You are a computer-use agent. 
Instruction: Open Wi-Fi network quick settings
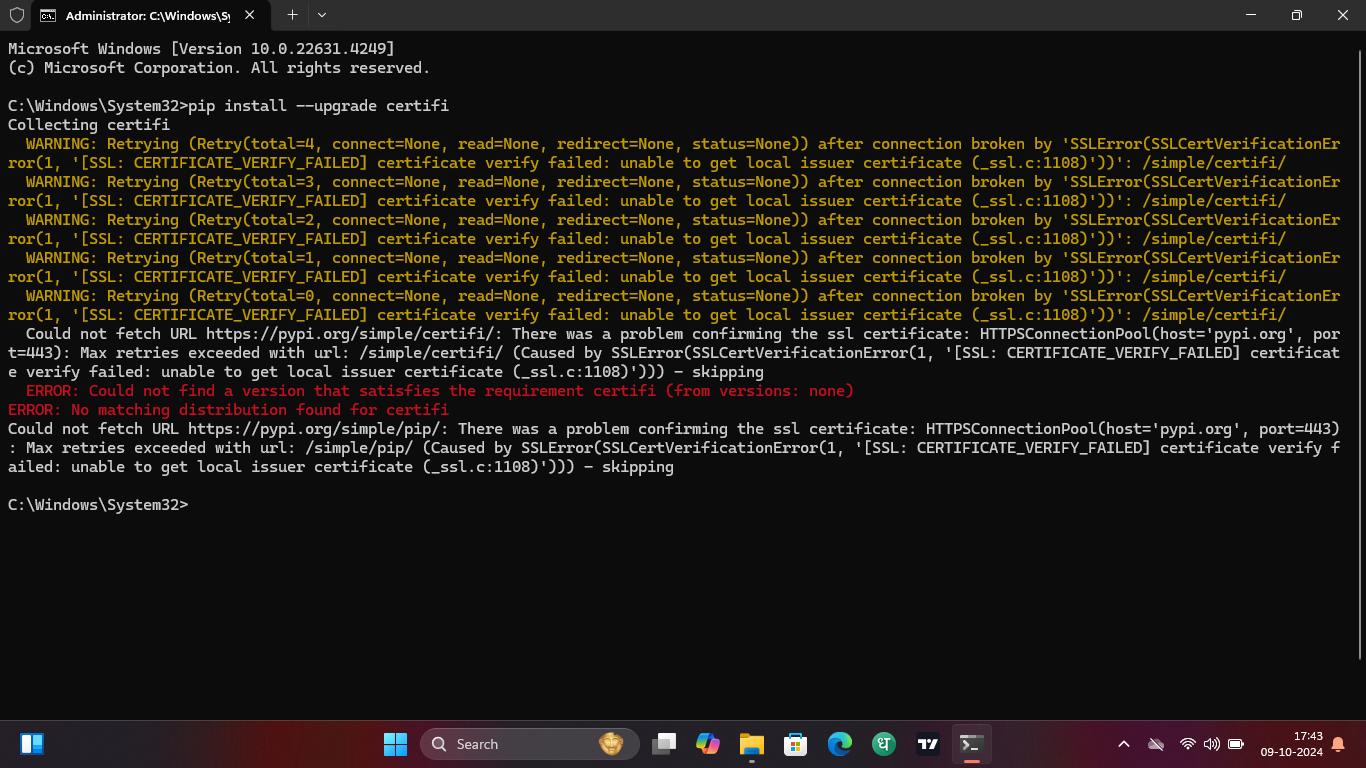coord(1188,744)
